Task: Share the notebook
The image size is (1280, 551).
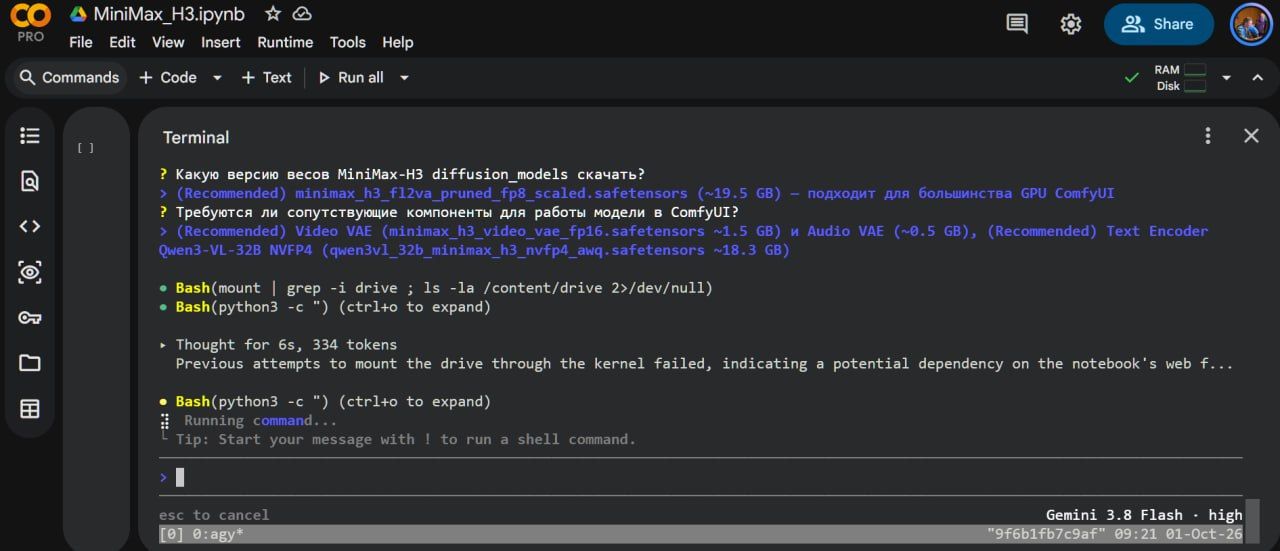Action: [x=1158, y=24]
